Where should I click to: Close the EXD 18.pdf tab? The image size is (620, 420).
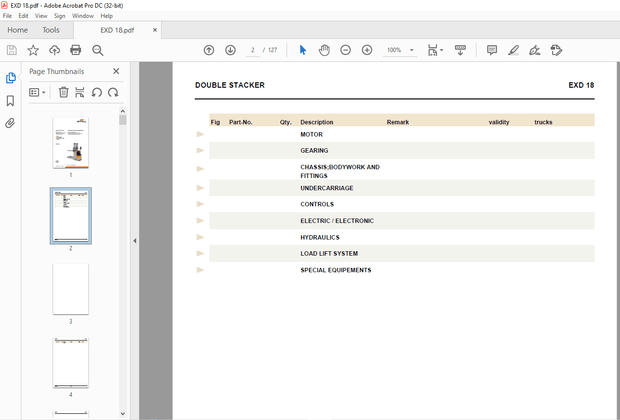tap(155, 30)
